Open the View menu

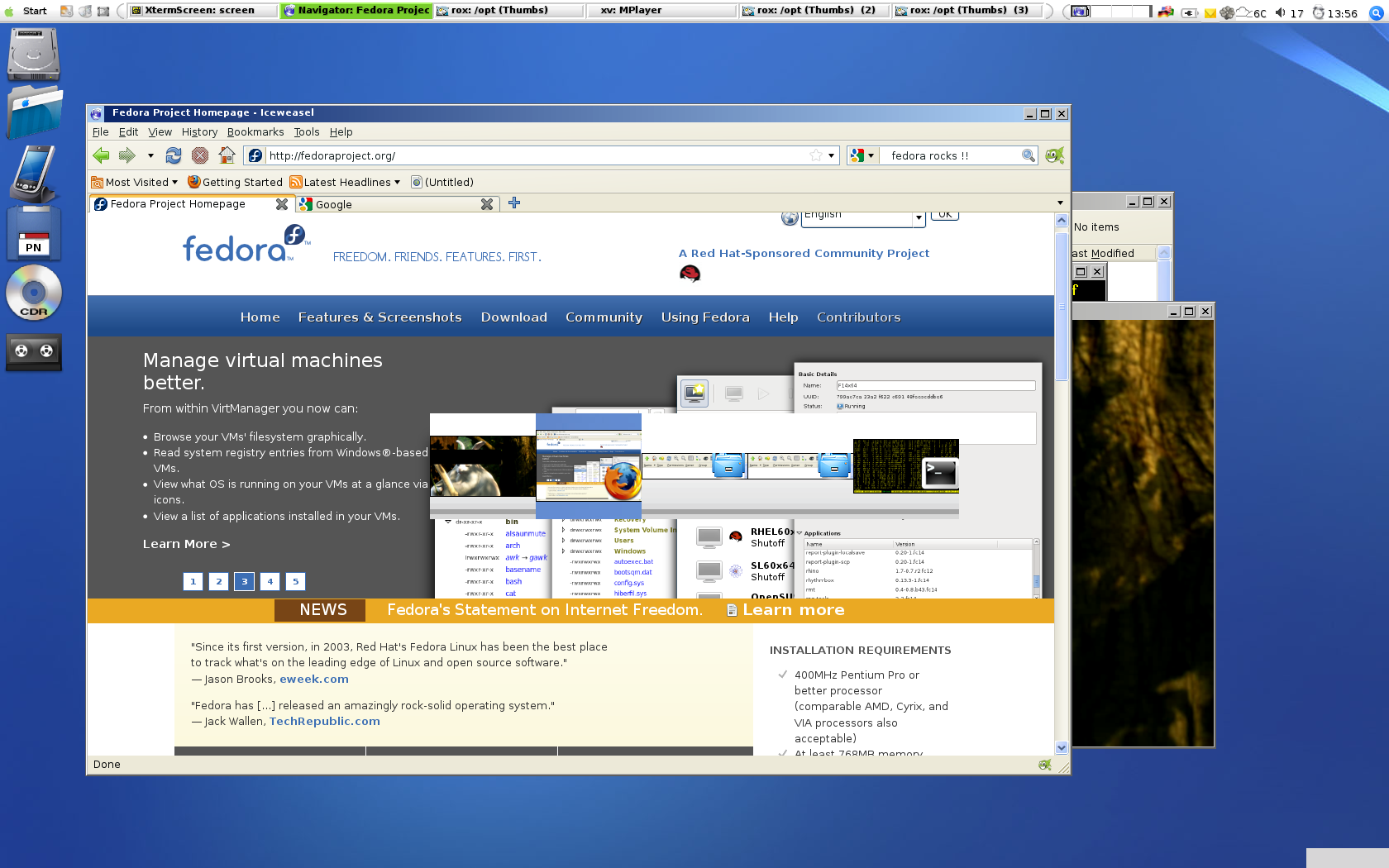160,132
